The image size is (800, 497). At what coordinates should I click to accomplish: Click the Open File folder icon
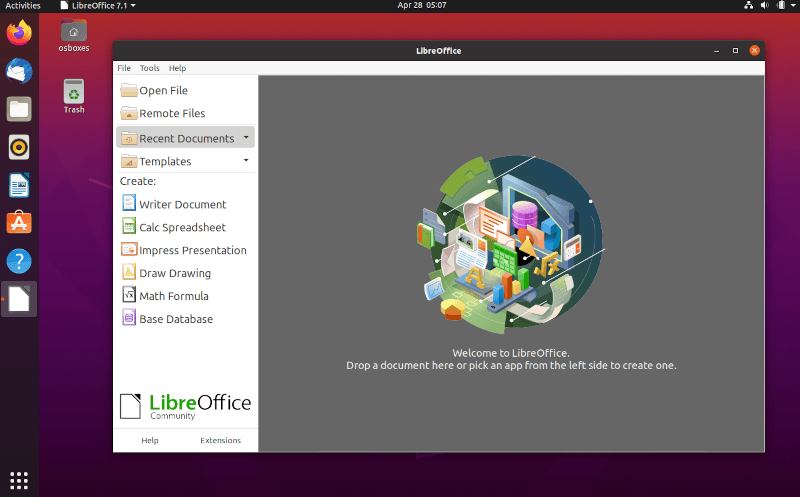[x=129, y=90]
